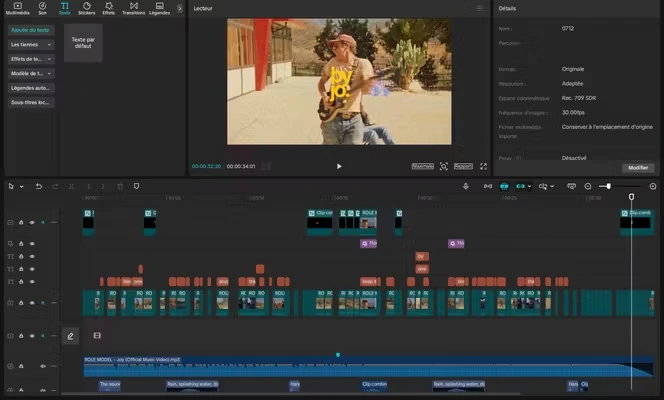Image resolution: width=664 pixels, height=400 pixels.
Task: Enter fullscreen preview mode
Action: 483,166
